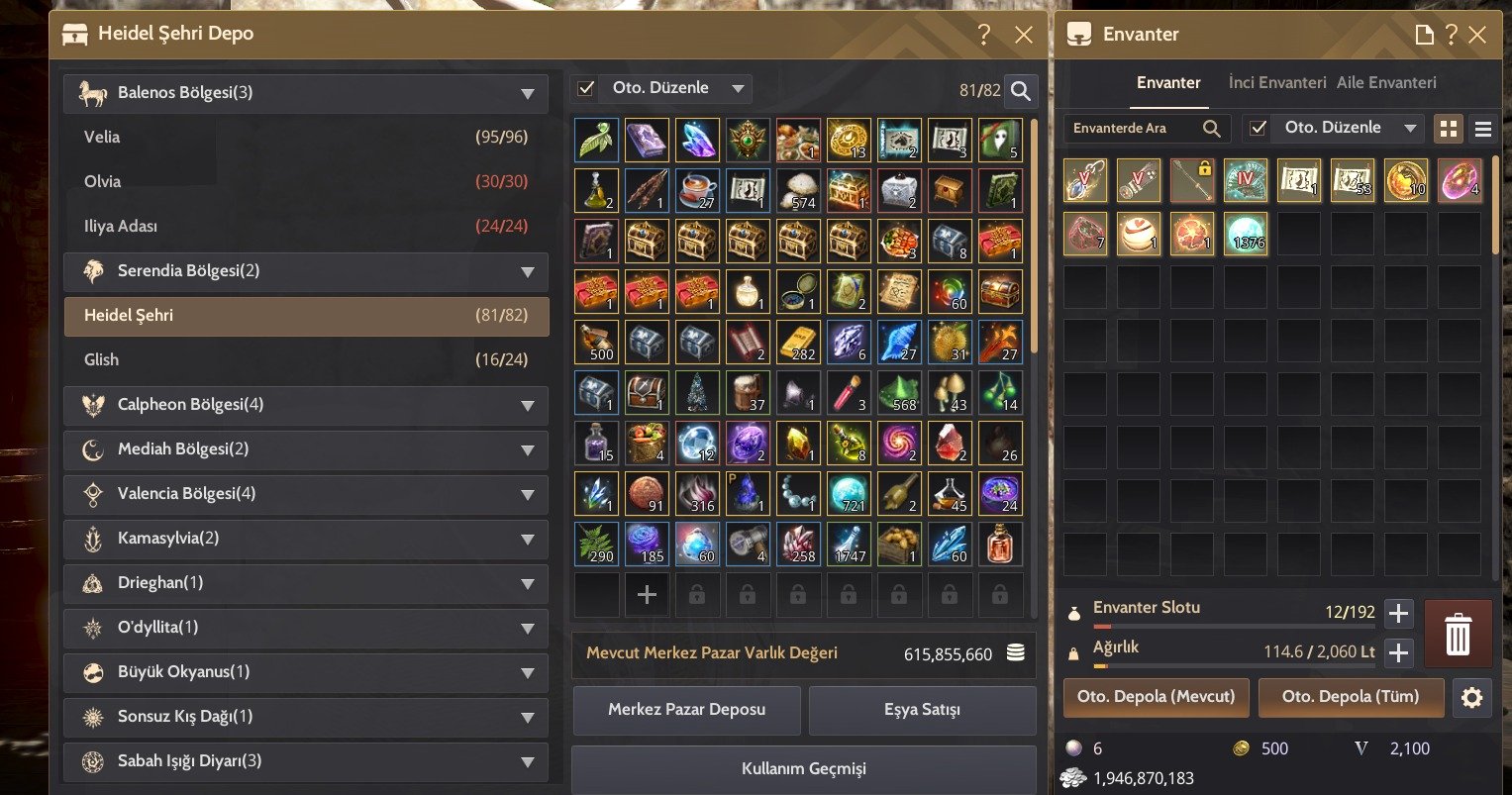1512x795 pixels.
Task: Switch inventory to list view
Action: [1482, 129]
